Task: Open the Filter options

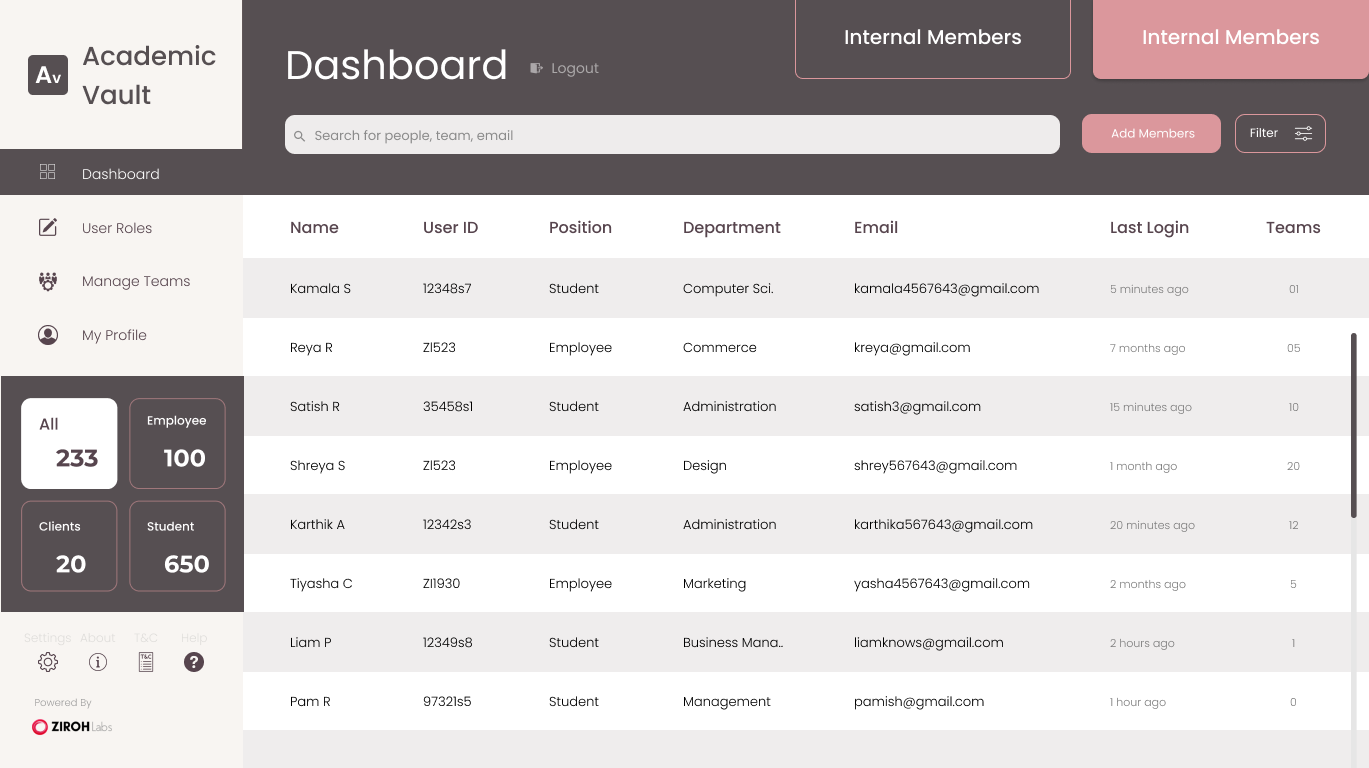Action: pos(1280,133)
